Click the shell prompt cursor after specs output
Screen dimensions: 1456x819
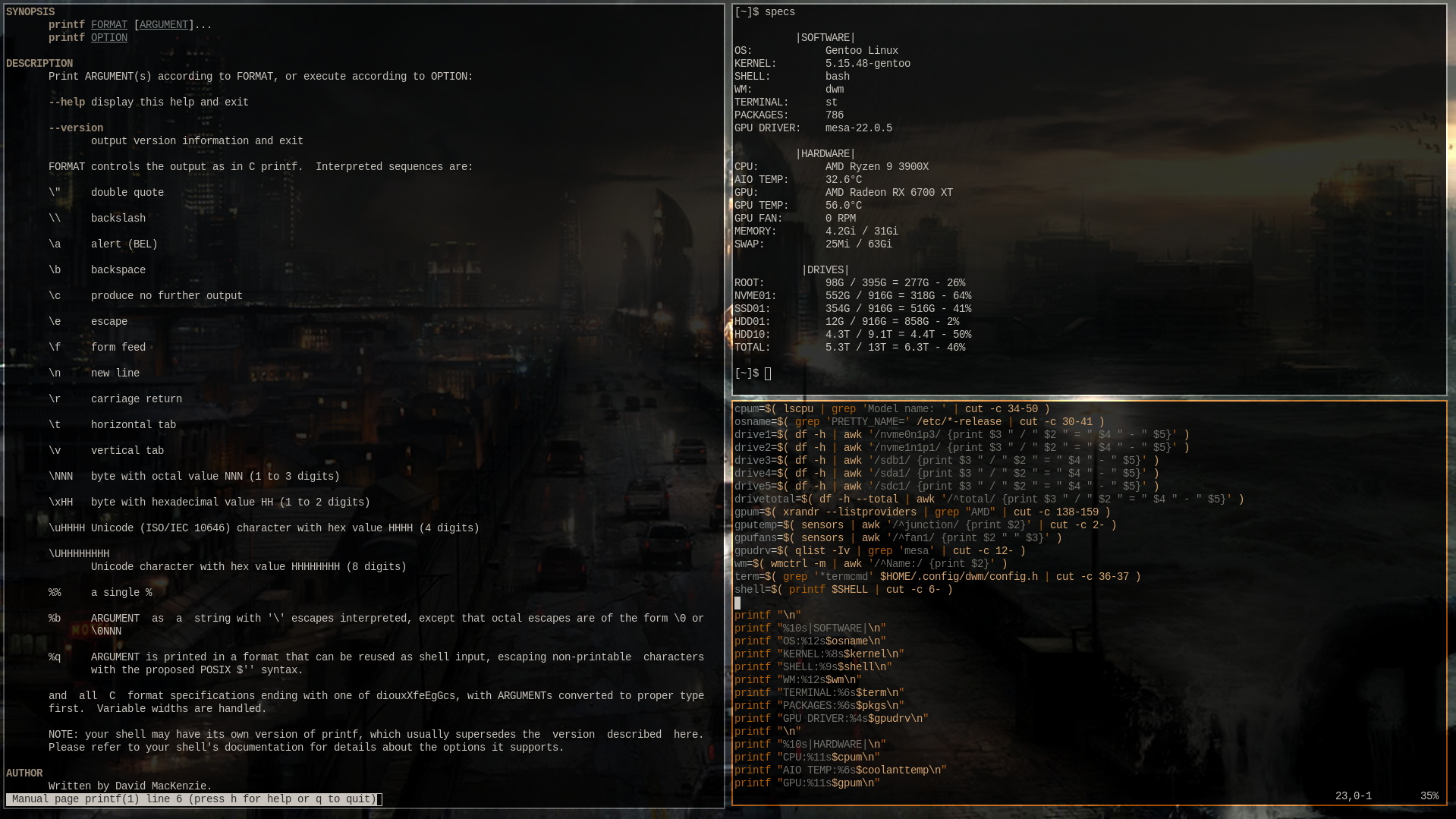tap(768, 373)
